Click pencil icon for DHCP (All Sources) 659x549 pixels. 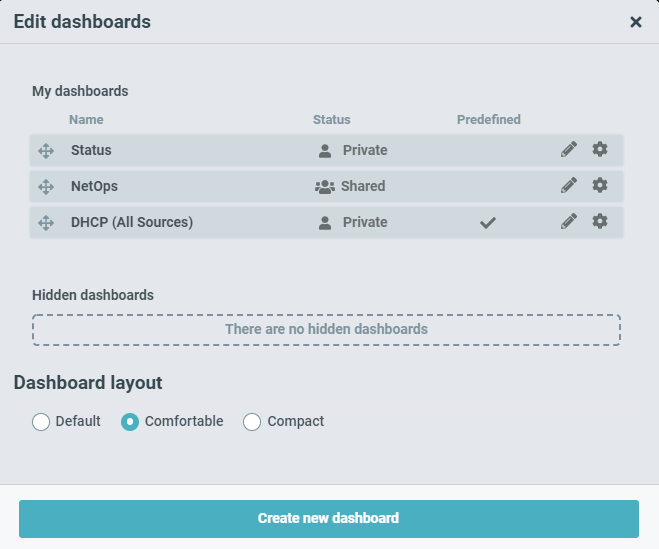569,222
